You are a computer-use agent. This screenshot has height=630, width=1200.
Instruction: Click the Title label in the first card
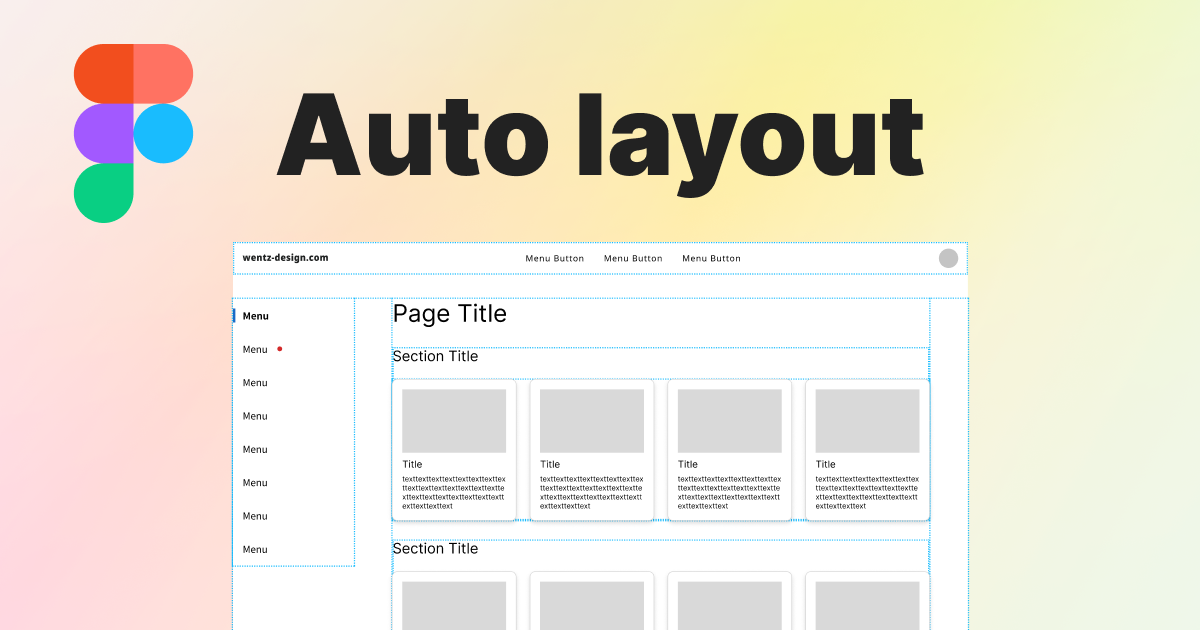pos(410,464)
